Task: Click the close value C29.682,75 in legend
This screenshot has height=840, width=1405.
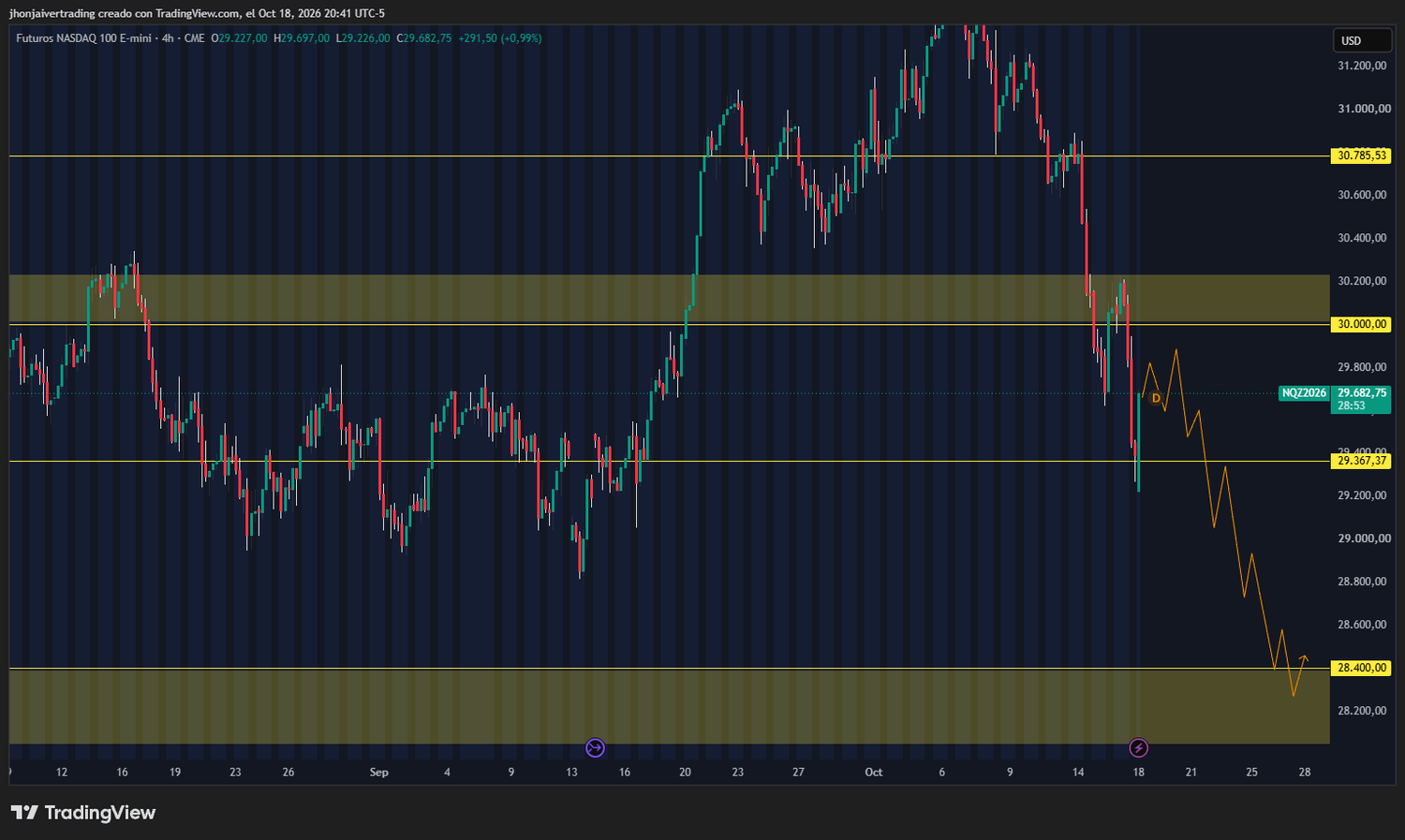Action: [x=424, y=38]
